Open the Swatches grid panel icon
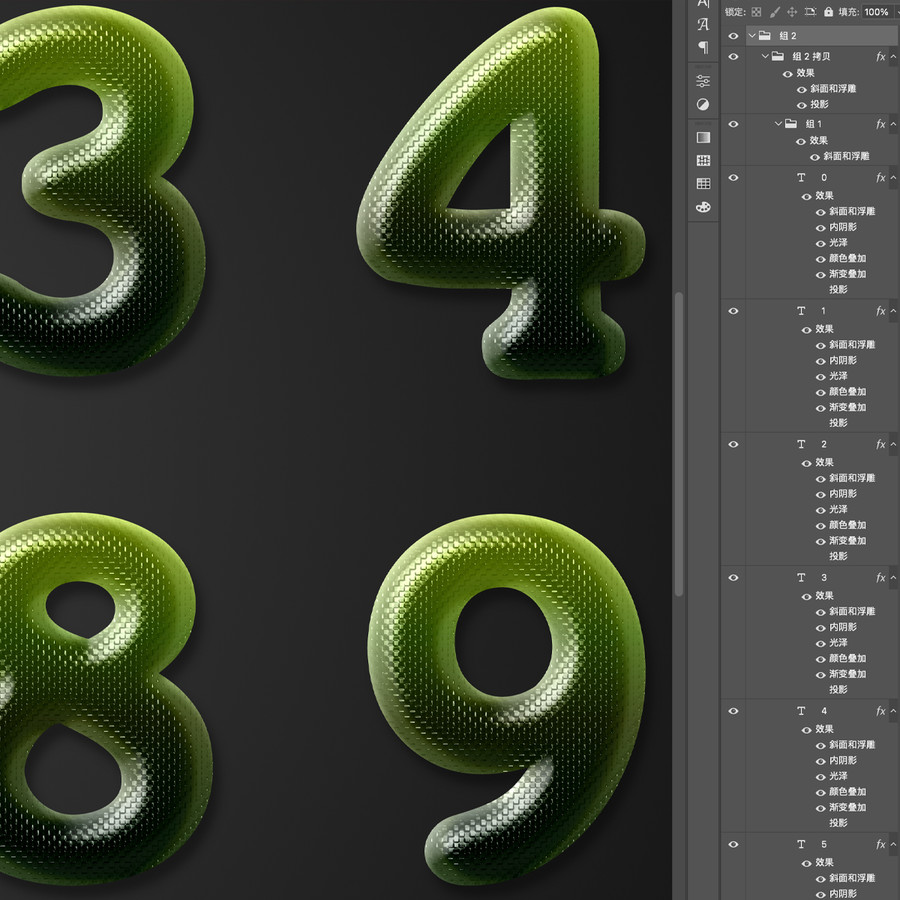 [703, 184]
